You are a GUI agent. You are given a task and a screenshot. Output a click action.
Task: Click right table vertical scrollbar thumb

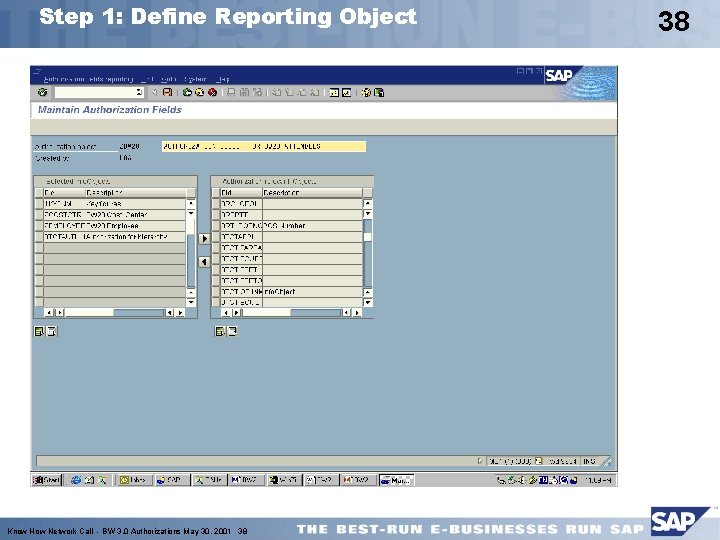(x=367, y=236)
